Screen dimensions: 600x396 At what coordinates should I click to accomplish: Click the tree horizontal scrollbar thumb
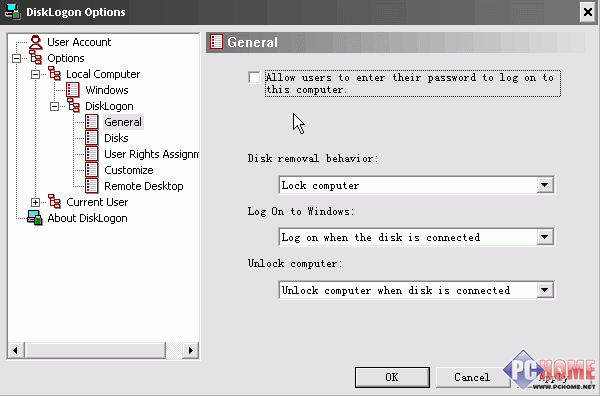click(x=95, y=350)
